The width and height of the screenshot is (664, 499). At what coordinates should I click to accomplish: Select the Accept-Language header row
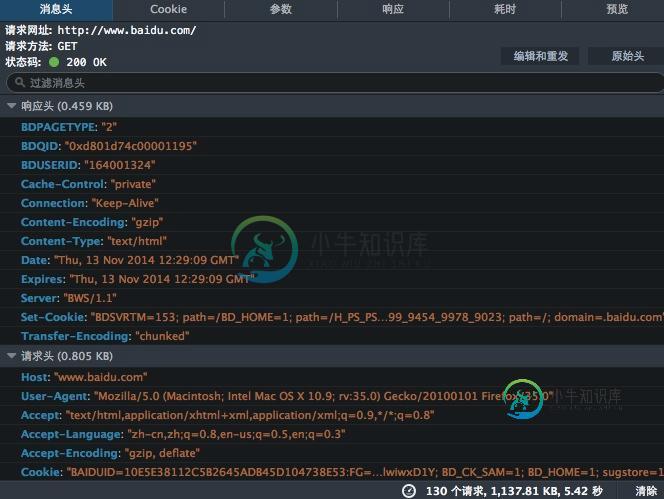pos(332,434)
